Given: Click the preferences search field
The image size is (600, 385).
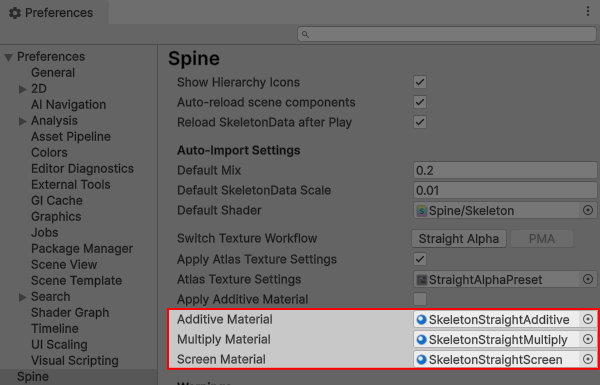Looking at the screenshot, I should tap(447, 34).
